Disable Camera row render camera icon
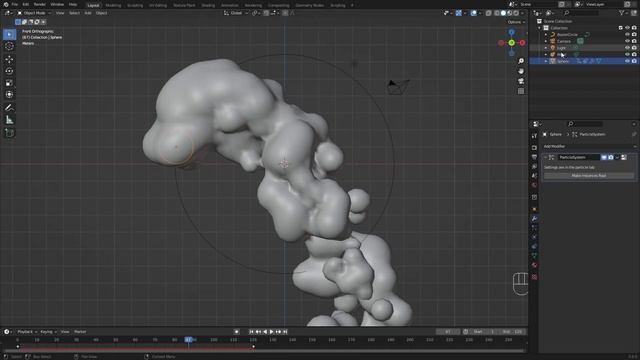This screenshot has width=640, height=360. click(x=634, y=41)
